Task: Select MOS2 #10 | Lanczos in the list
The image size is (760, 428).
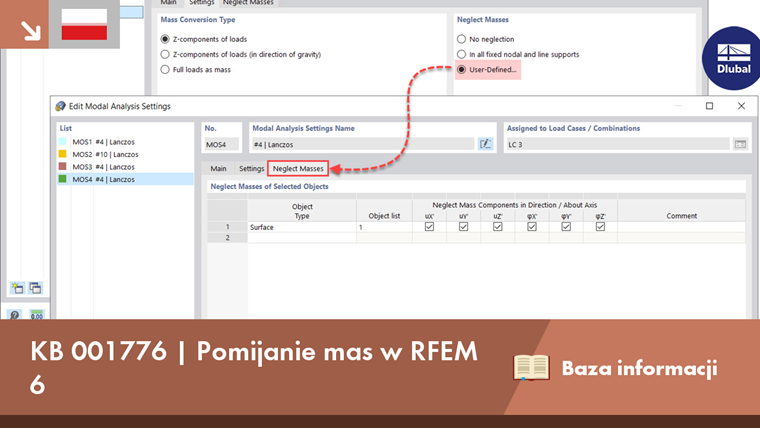Action: [125, 154]
